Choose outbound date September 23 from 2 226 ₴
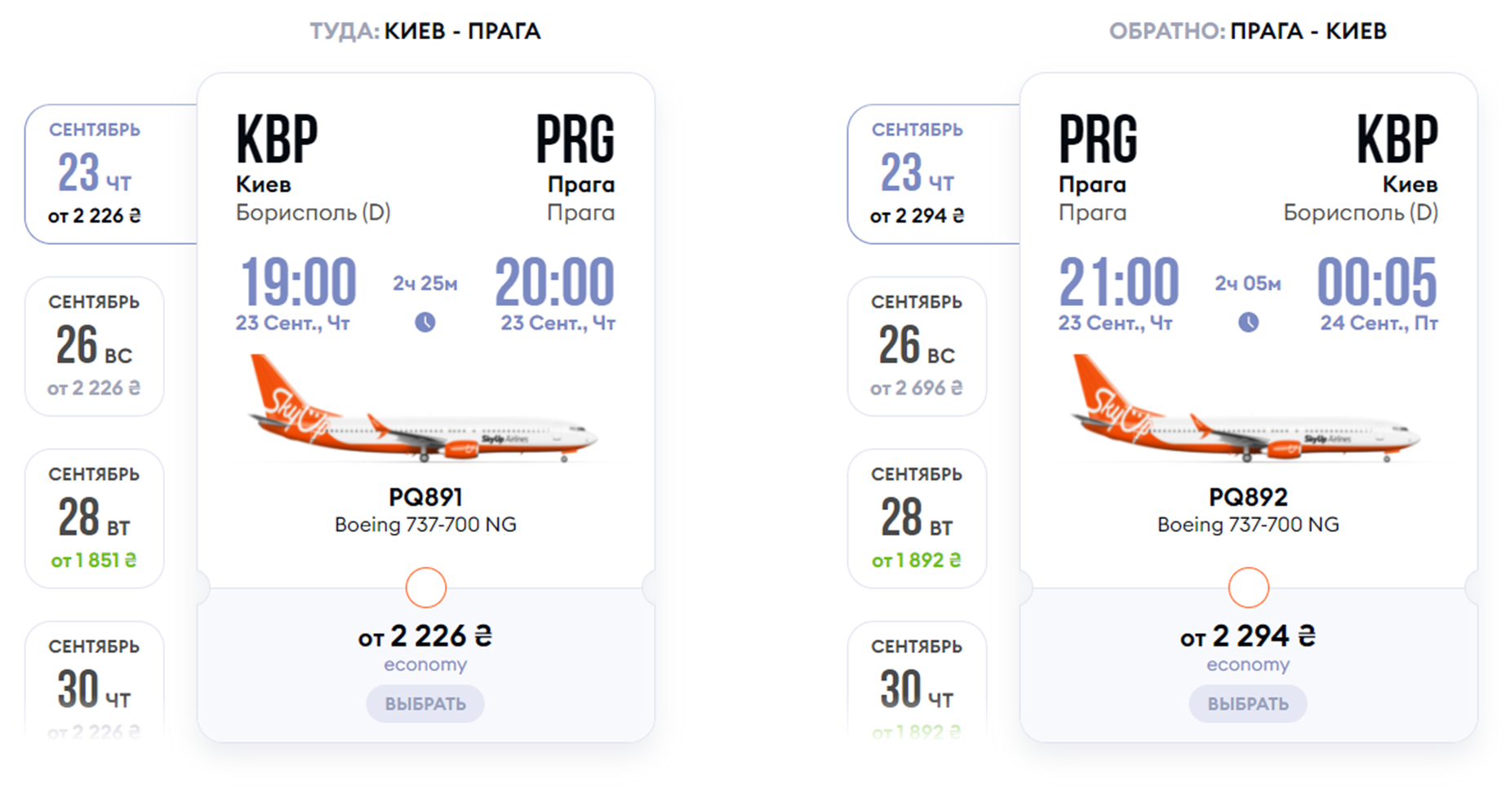1506x812 pixels. point(95,174)
